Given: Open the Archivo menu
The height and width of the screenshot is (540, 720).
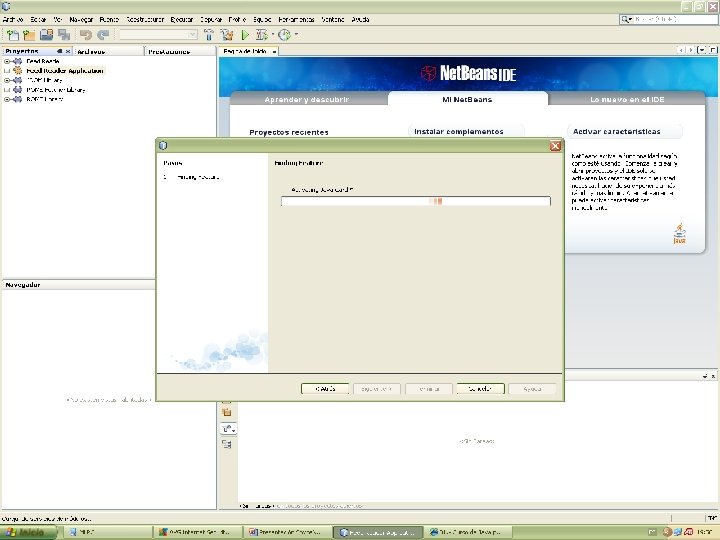Looking at the screenshot, I should pyautogui.click(x=13, y=19).
